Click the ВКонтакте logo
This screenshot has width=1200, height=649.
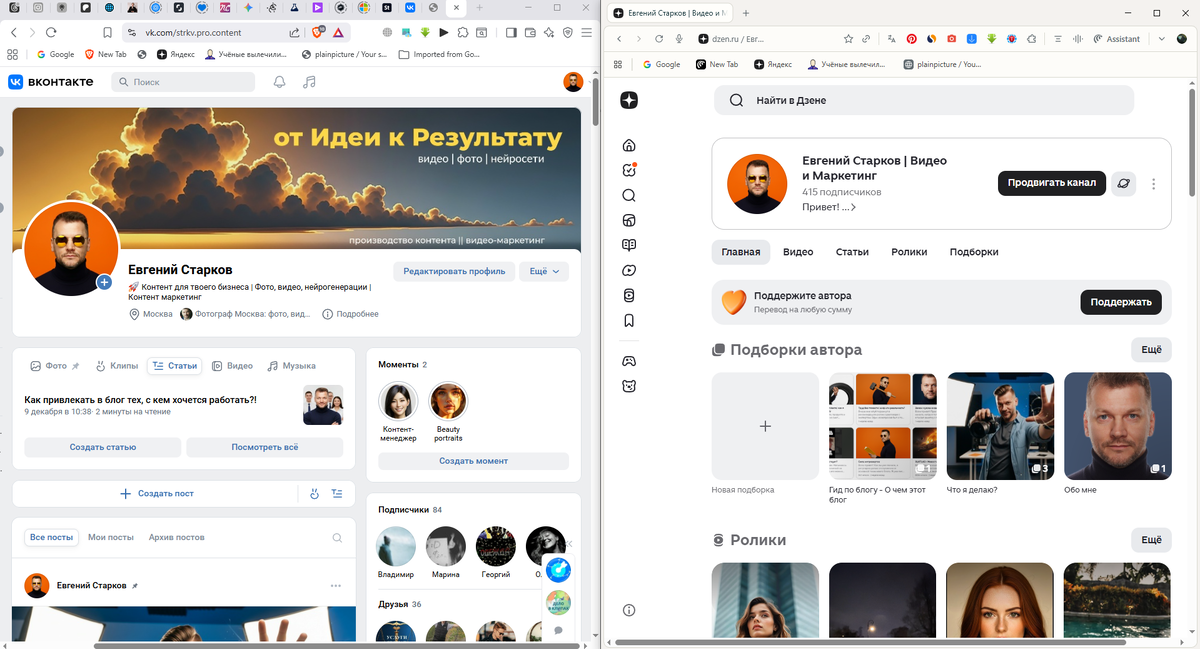pyautogui.click(x=51, y=82)
